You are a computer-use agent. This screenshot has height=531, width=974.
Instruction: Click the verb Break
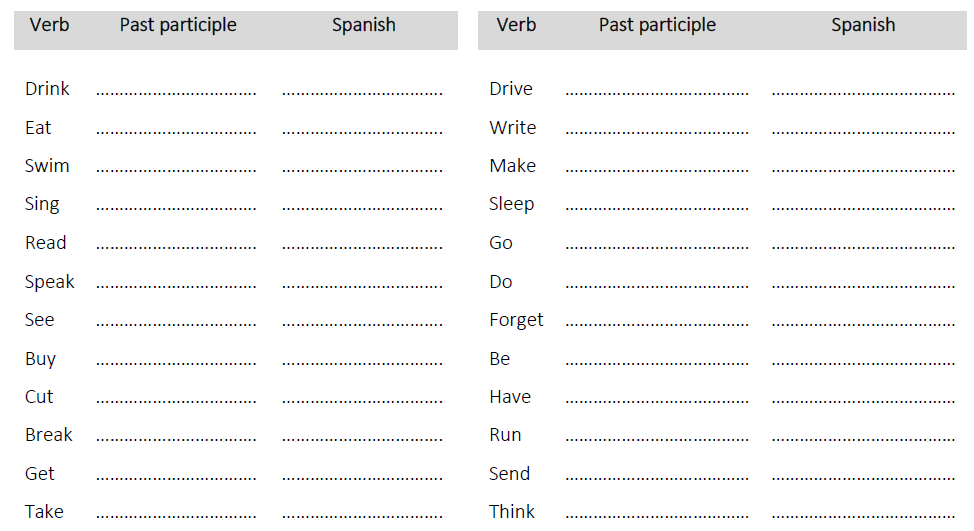[x=49, y=435]
